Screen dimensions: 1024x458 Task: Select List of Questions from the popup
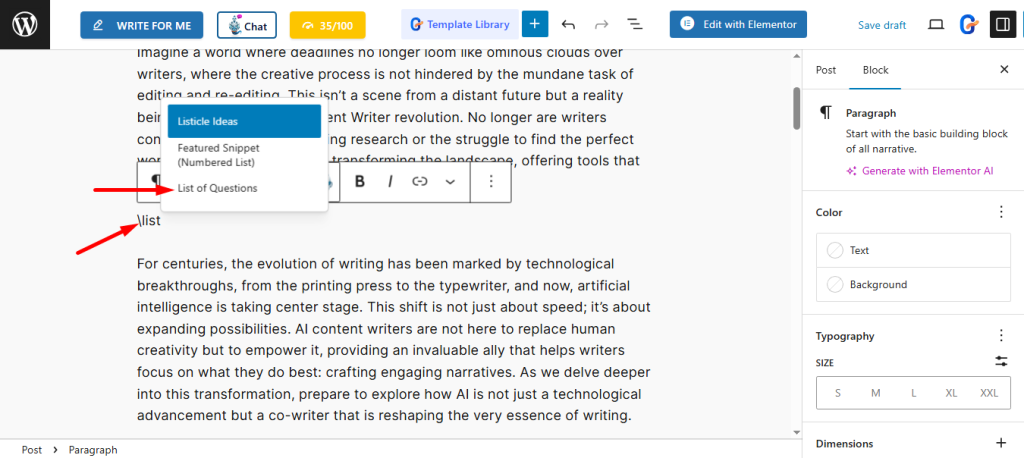pyautogui.click(x=217, y=188)
